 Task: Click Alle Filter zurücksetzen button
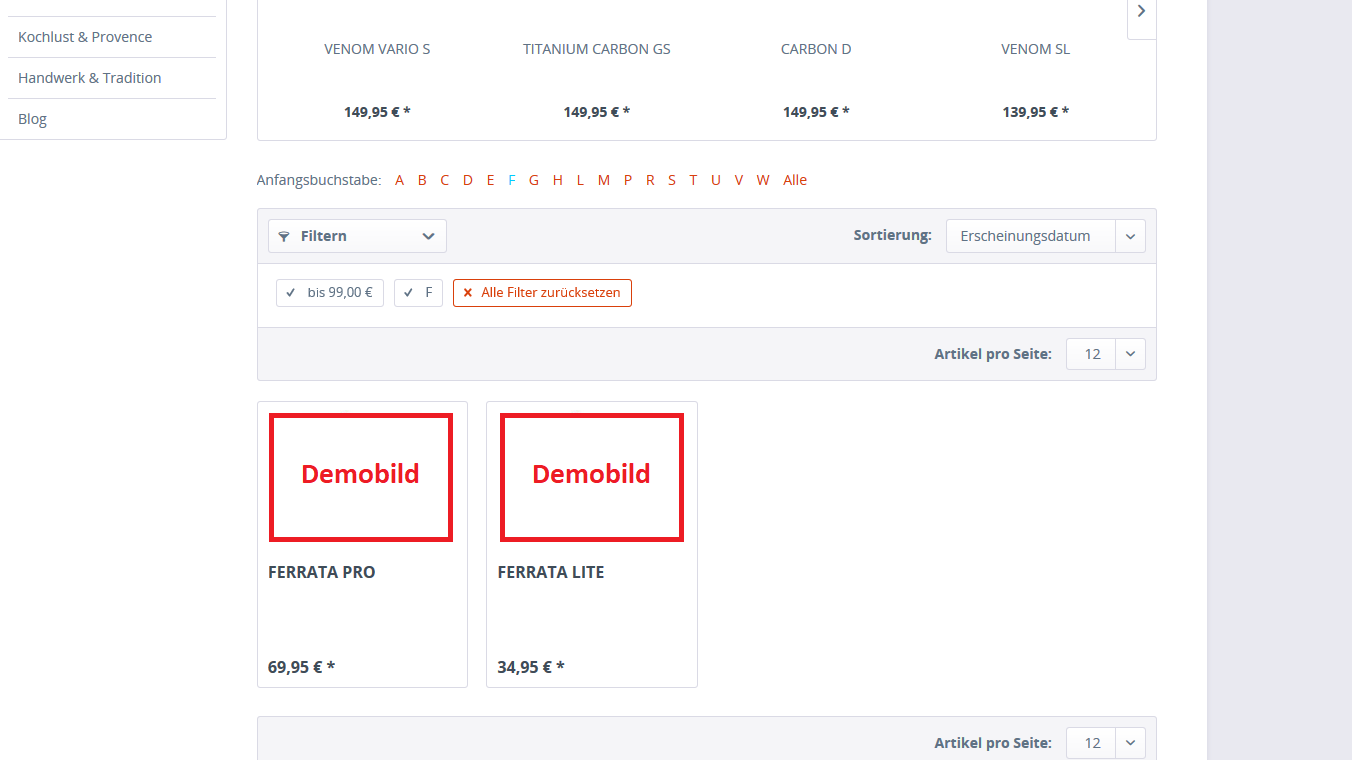pyautogui.click(x=542, y=293)
